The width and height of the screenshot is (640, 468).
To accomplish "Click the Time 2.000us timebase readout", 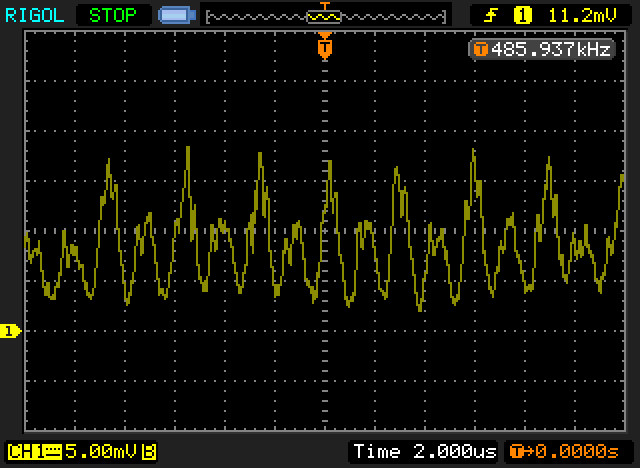I will click(x=424, y=452).
